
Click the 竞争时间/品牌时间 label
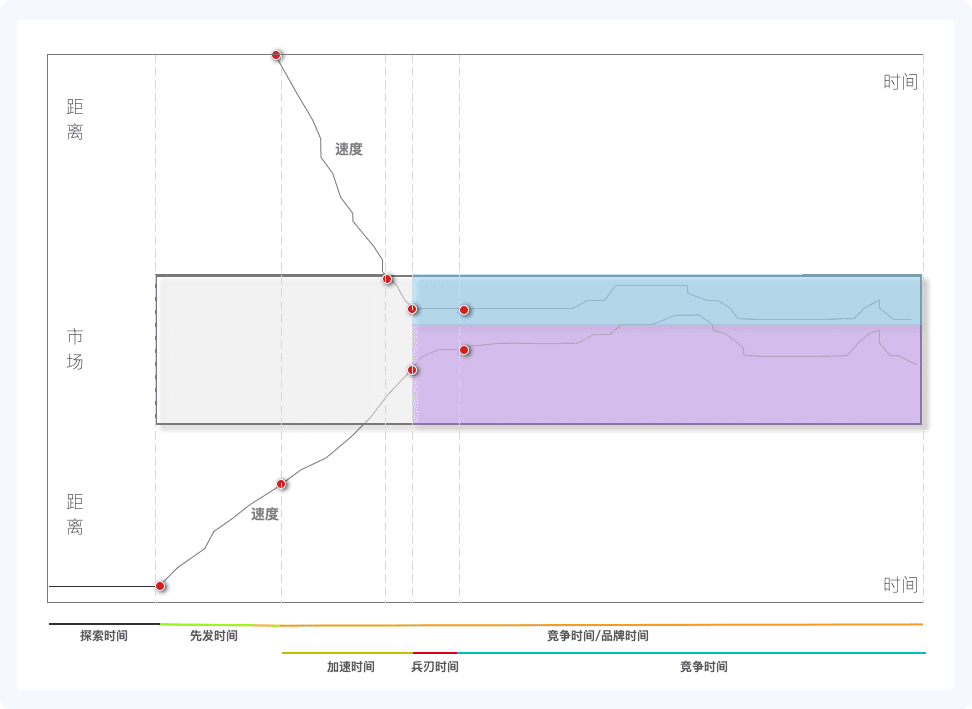point(598,636)
